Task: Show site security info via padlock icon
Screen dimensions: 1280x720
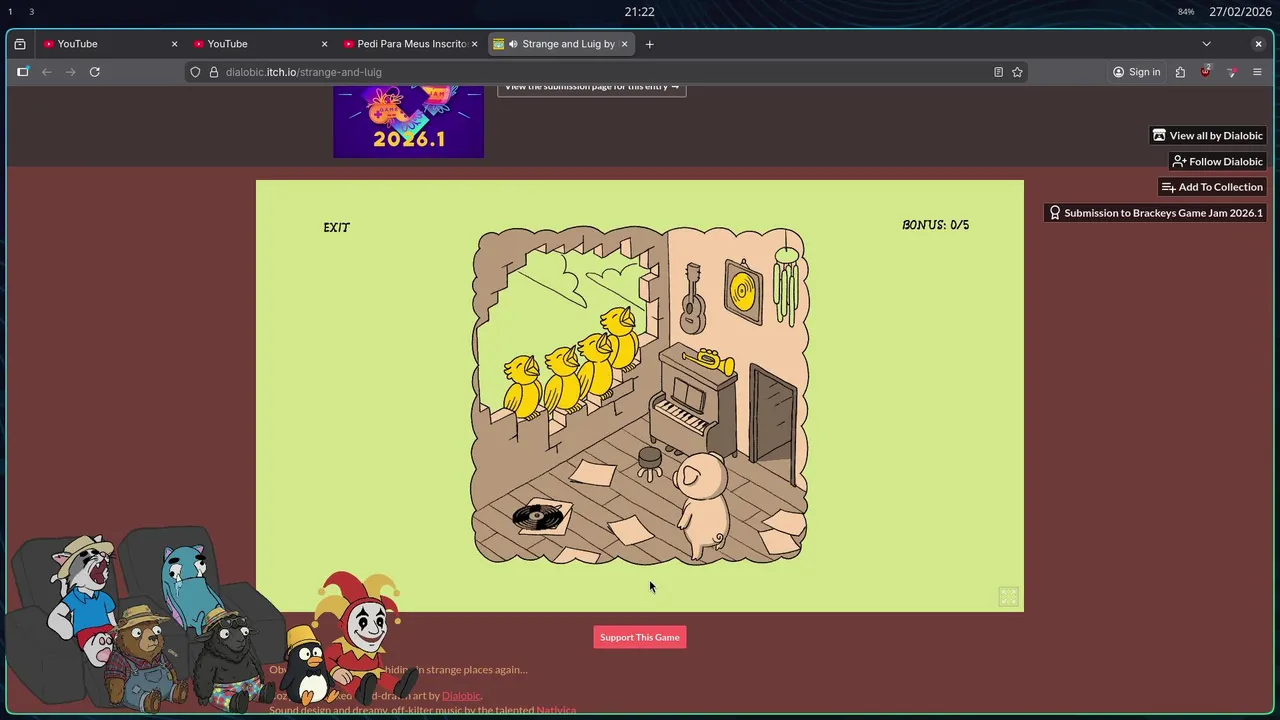Action: [x=213, y=72]
